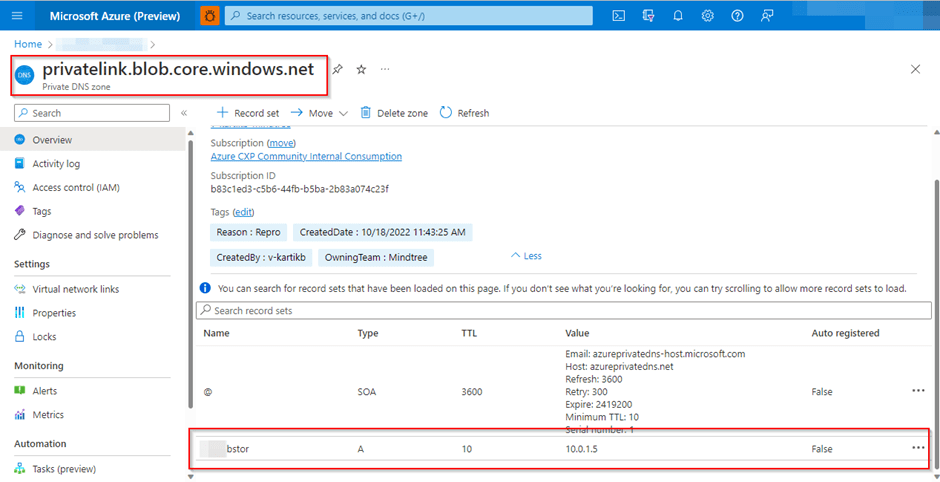Open the ellipsis menu for A record

click(918, 448)
